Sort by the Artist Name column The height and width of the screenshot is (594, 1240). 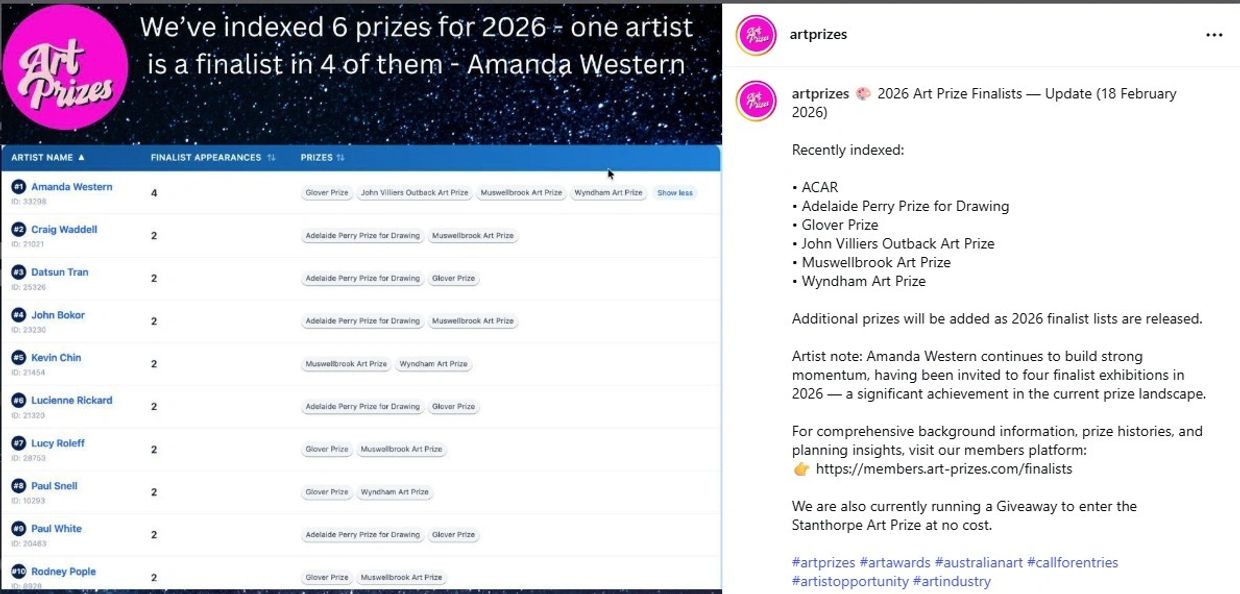pyautogui.click(x=48, y=158)
